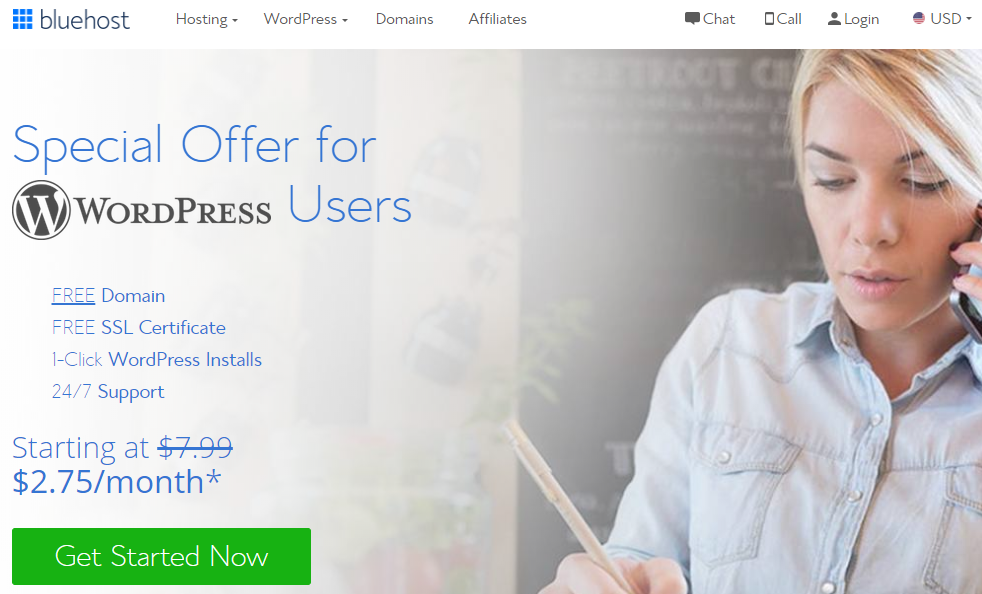Click the Get Started Now button
This screenshot has height=594, width=982.
tap(162, 556)
